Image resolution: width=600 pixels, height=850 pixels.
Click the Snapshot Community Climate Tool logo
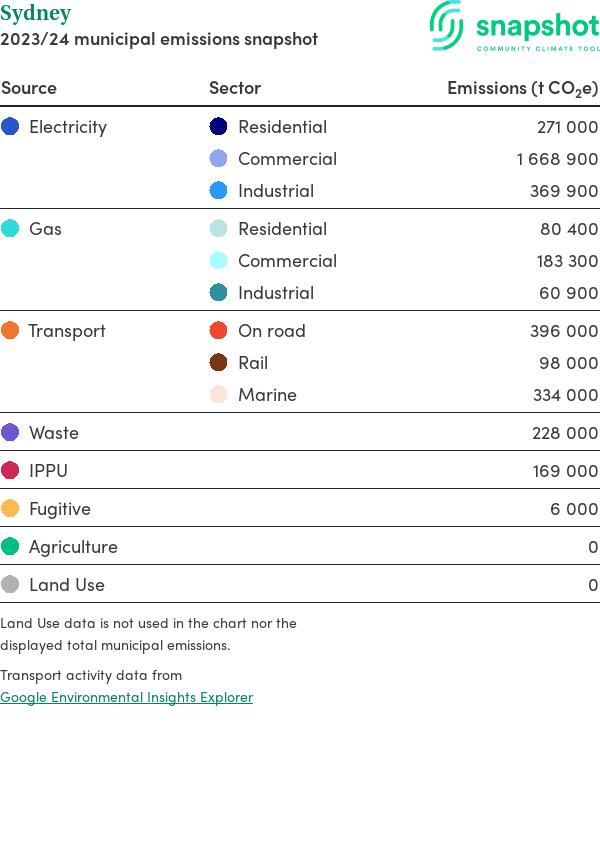[514, 27]
